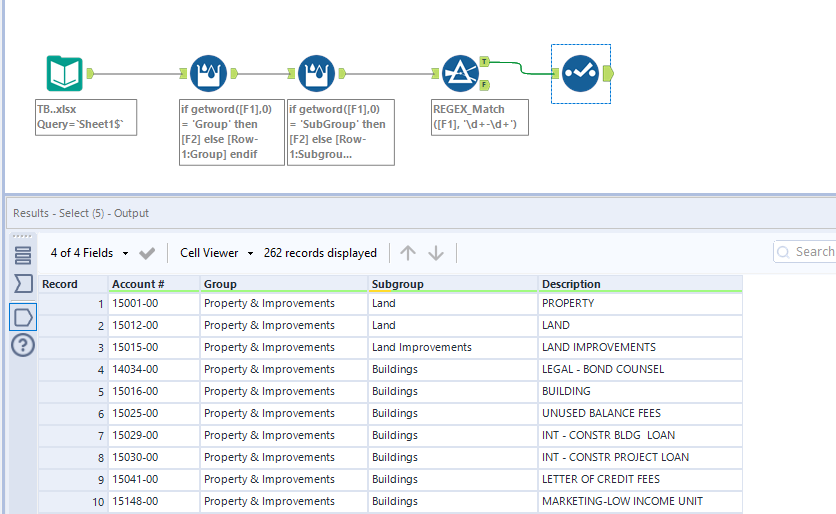Open the Cell Viewer dropdown
836x514 pixels.
click(217, 253)
